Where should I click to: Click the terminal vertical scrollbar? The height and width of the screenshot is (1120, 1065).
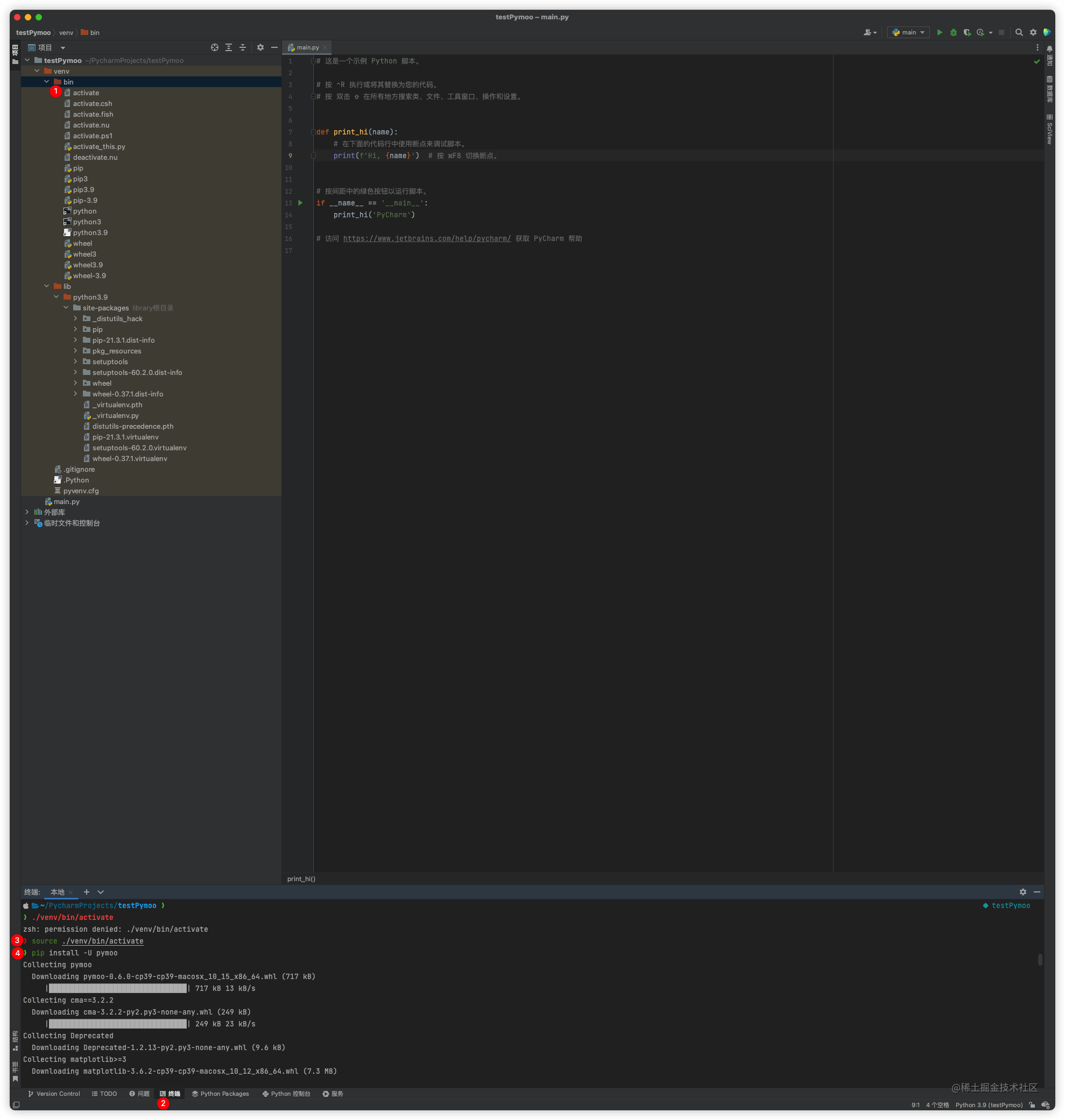click(1040, 960)
